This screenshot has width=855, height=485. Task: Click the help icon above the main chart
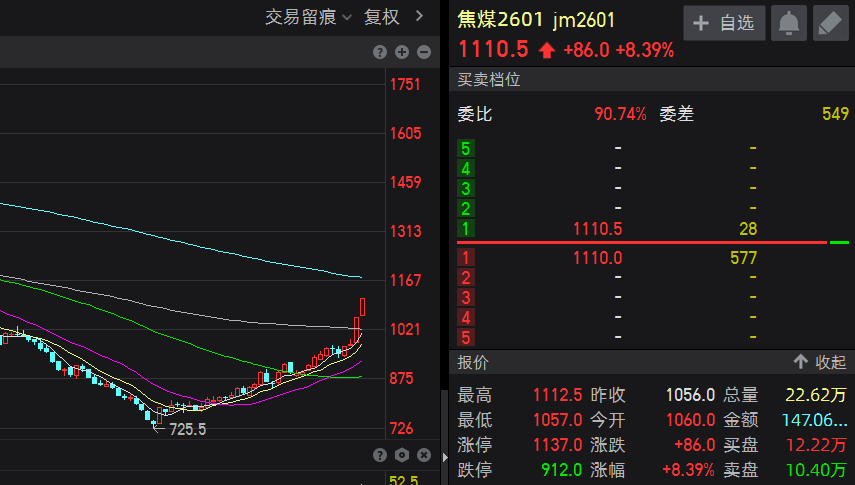coord(380,52)
